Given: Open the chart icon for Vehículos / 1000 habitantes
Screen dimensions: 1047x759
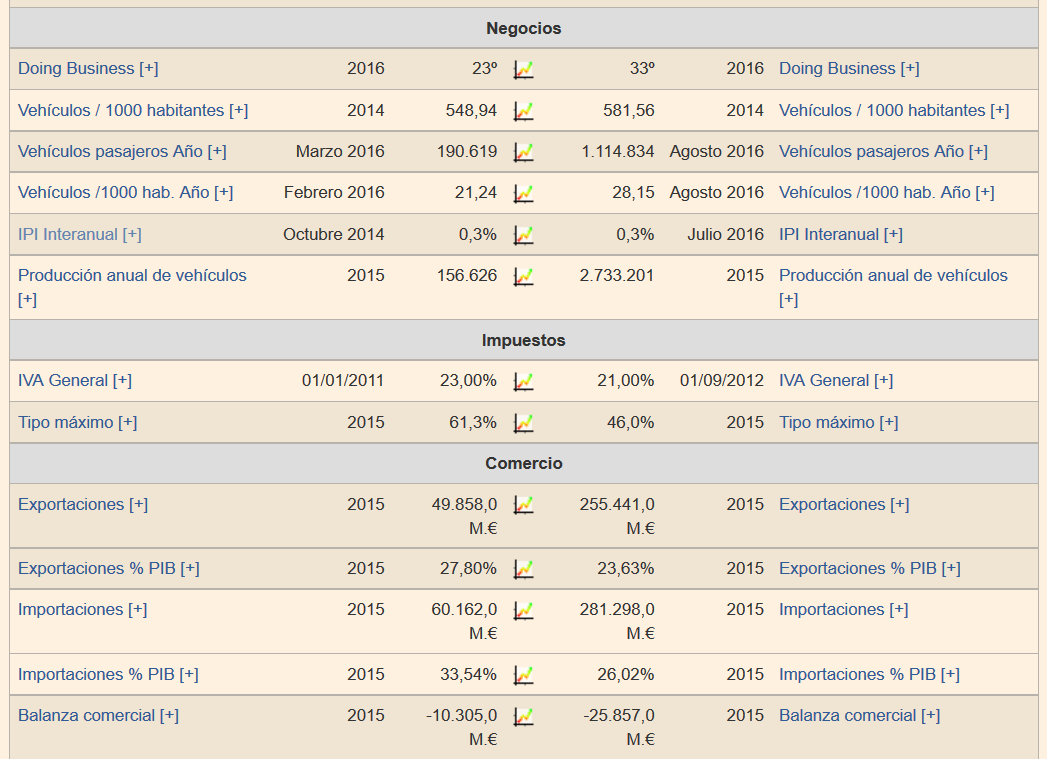Looking at the screenshot, I should click(523, 111).
